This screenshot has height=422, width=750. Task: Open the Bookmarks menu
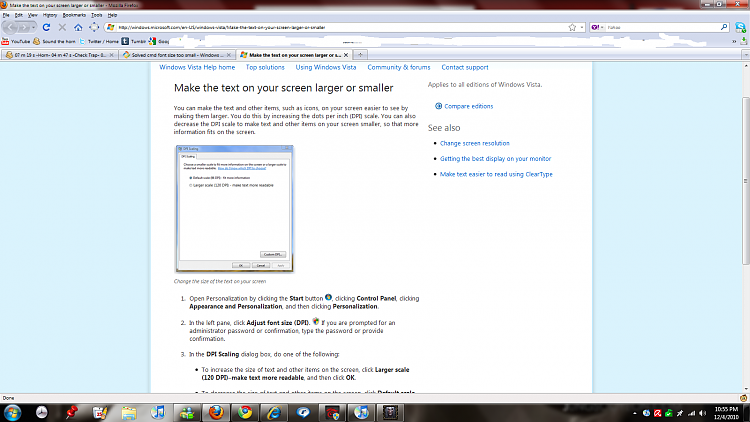tap(74, 15)
